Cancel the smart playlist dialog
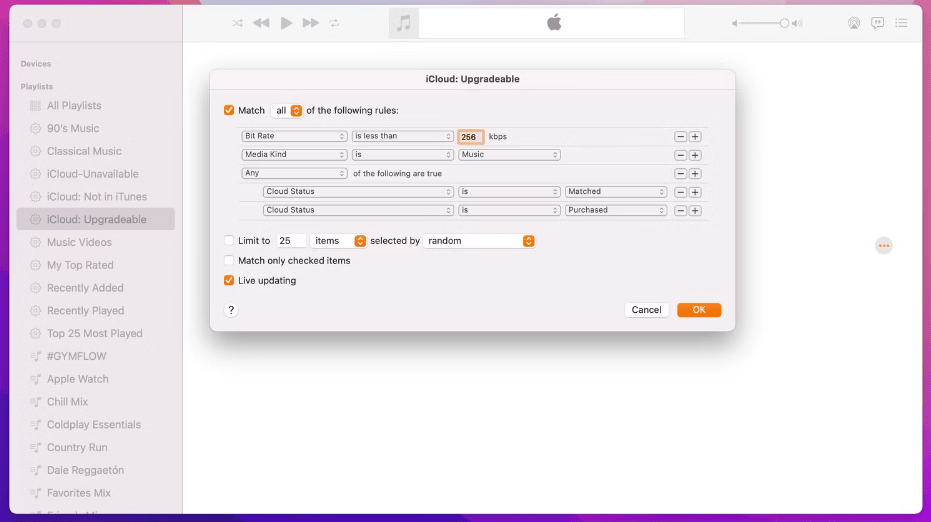Screen dimensions: 931x522 coord(646,309)
